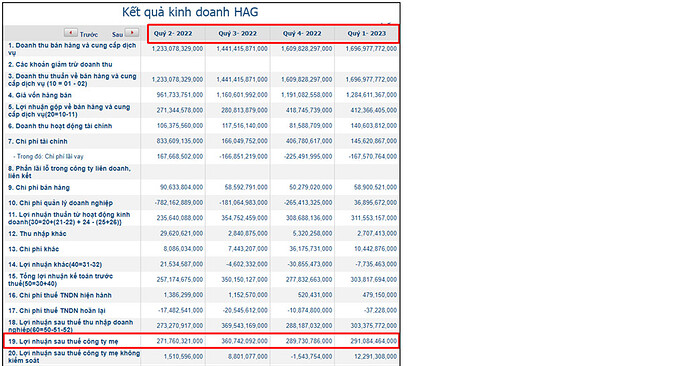
Task: Click row label '12. Thu nhập khác'
Action: click(37, 234)
